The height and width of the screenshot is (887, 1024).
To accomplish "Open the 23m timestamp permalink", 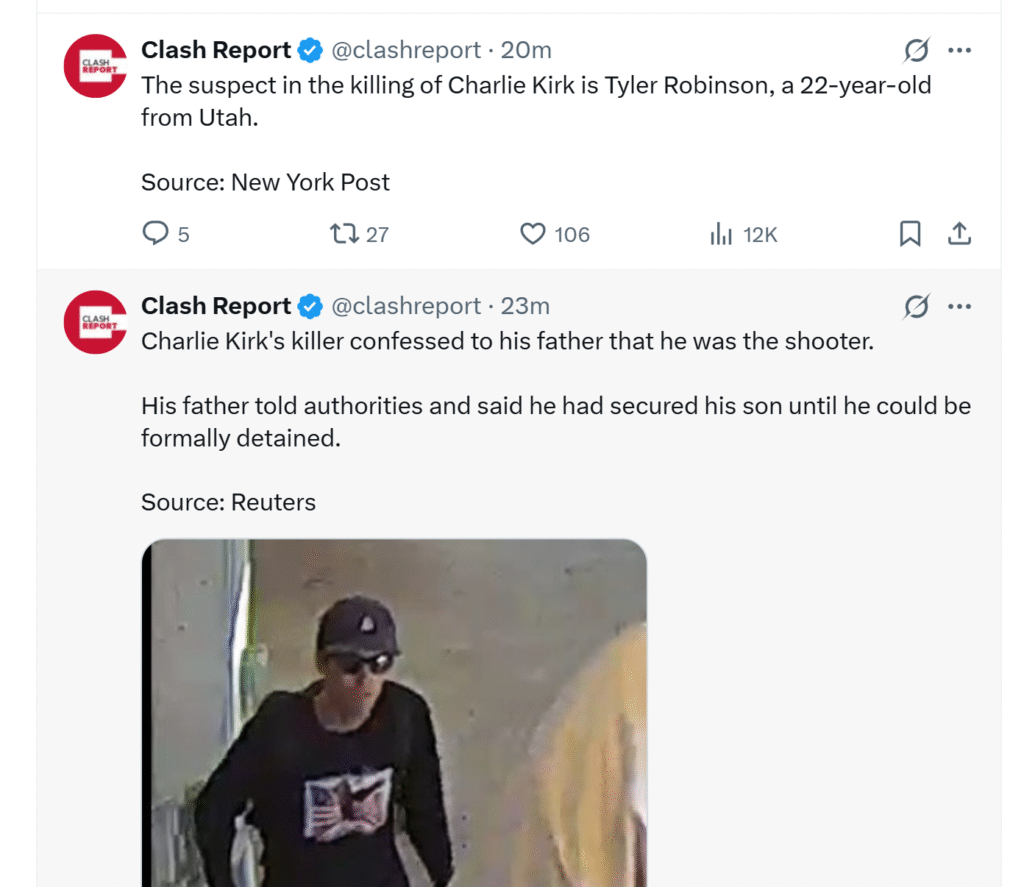I will (x=525, y=306).
